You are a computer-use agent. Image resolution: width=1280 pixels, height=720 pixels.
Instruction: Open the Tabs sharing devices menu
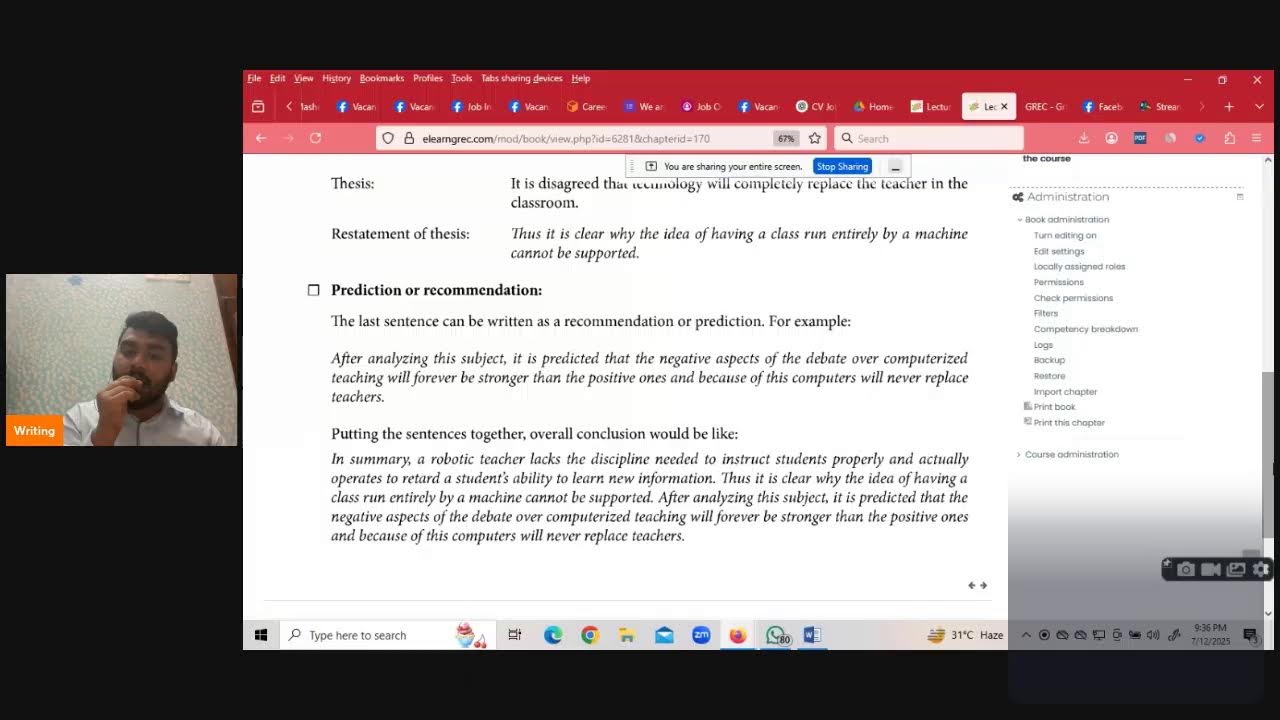[x=522, y=78]
